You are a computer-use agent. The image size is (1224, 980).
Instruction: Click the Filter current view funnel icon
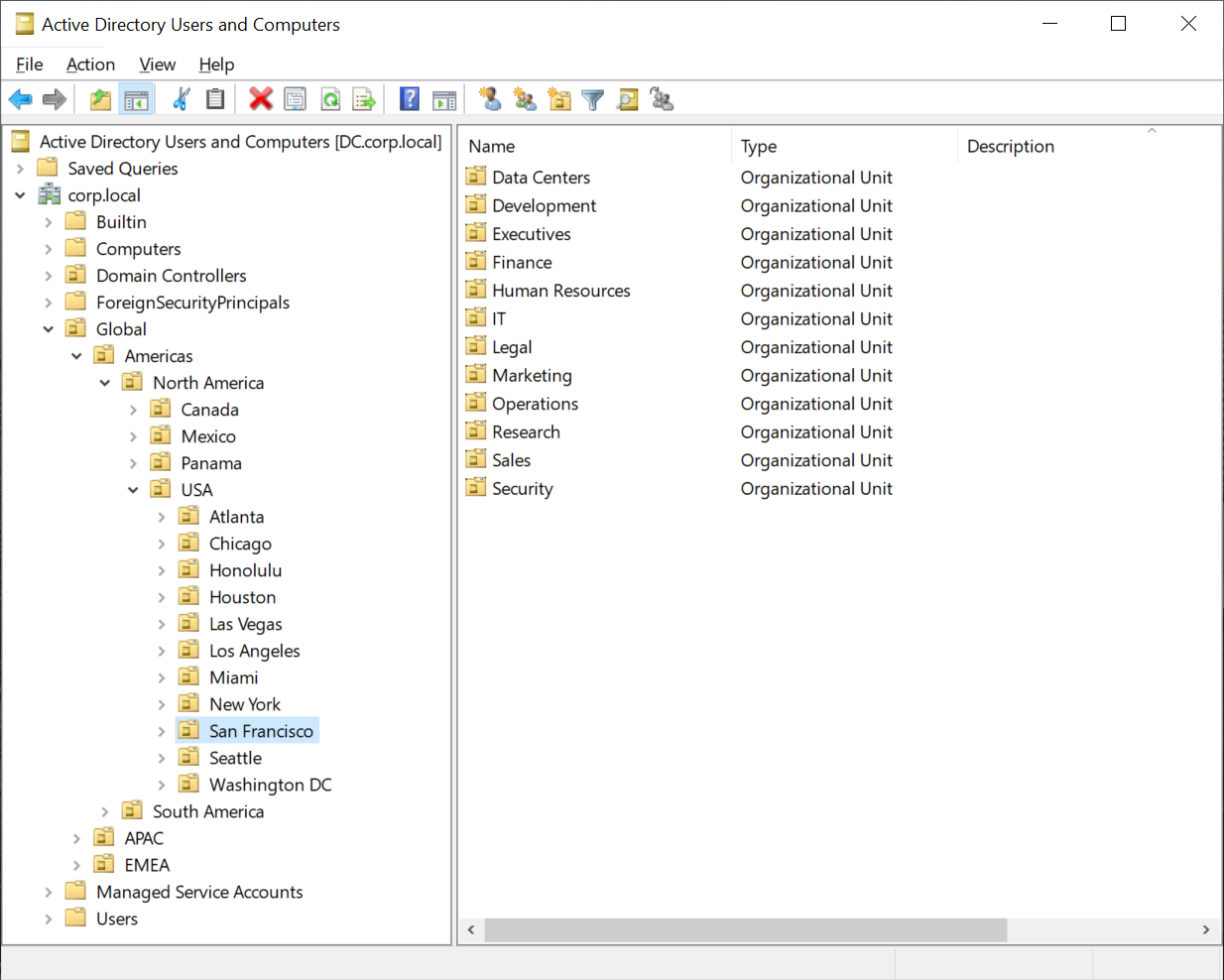[593, 99]
